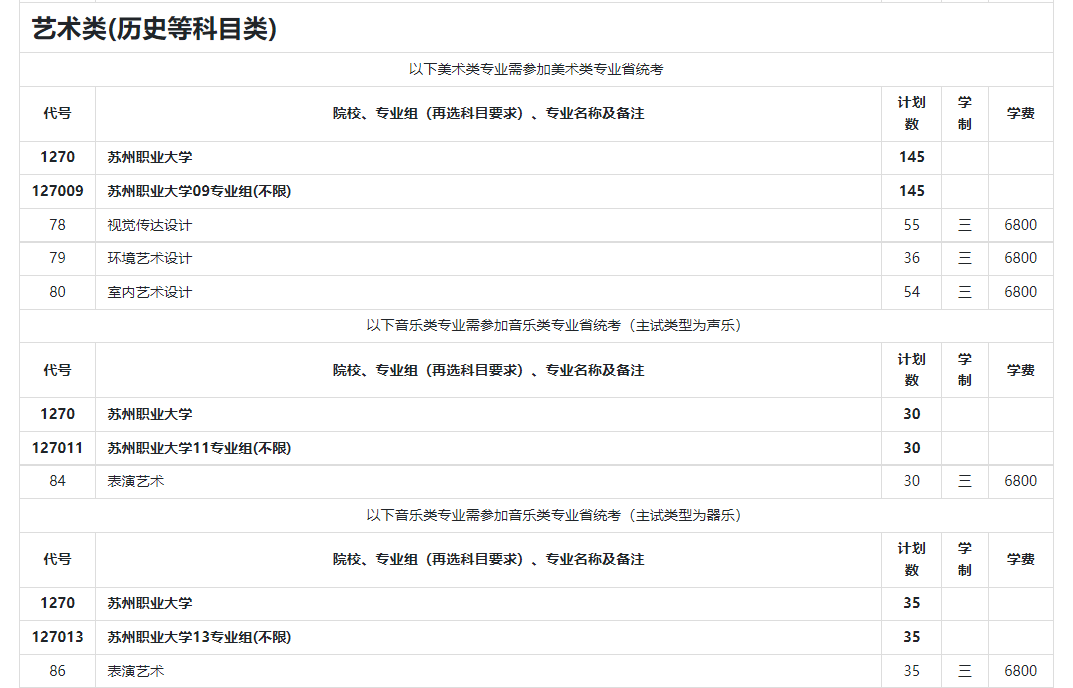Click plan count 30 in the code 84 row
1073x688 pixels.
912,481
